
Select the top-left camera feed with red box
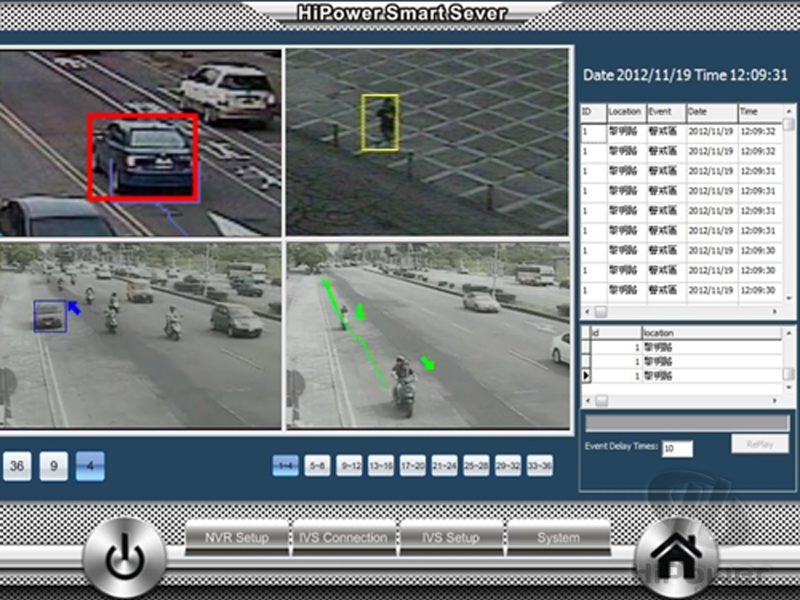click(140, 142)
